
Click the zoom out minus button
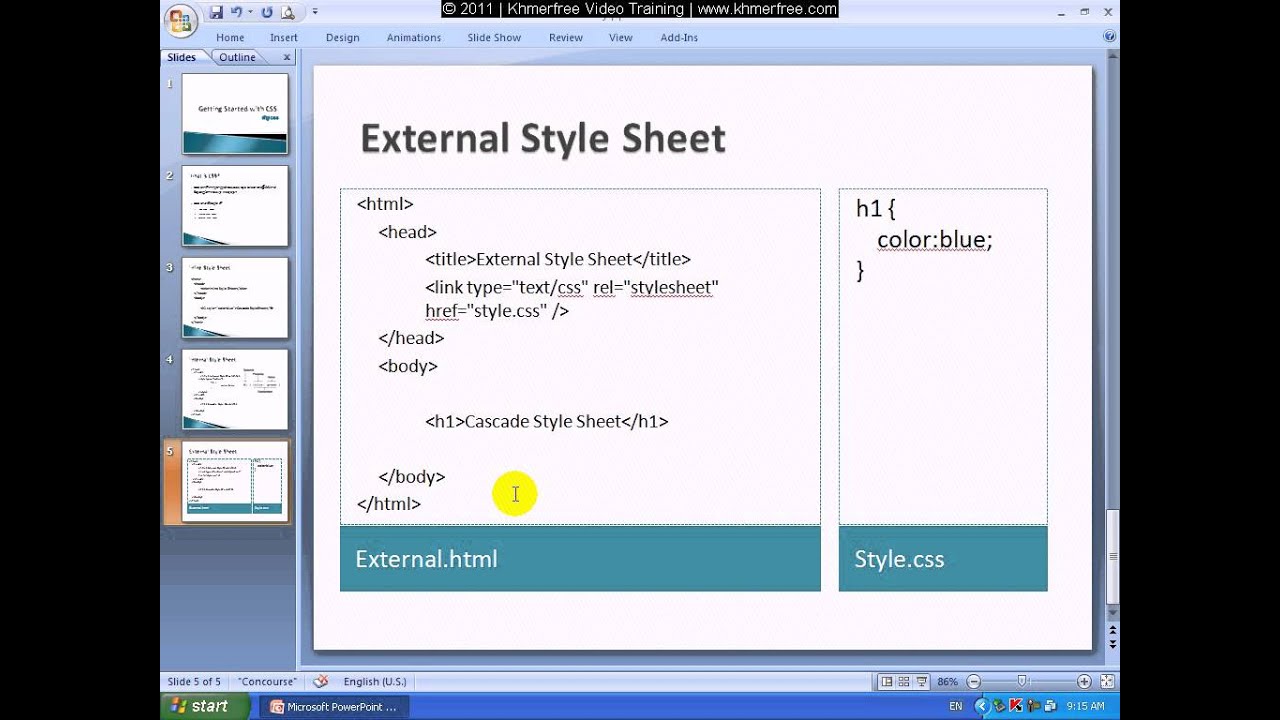pyautogui.click(x=973, y=682)
